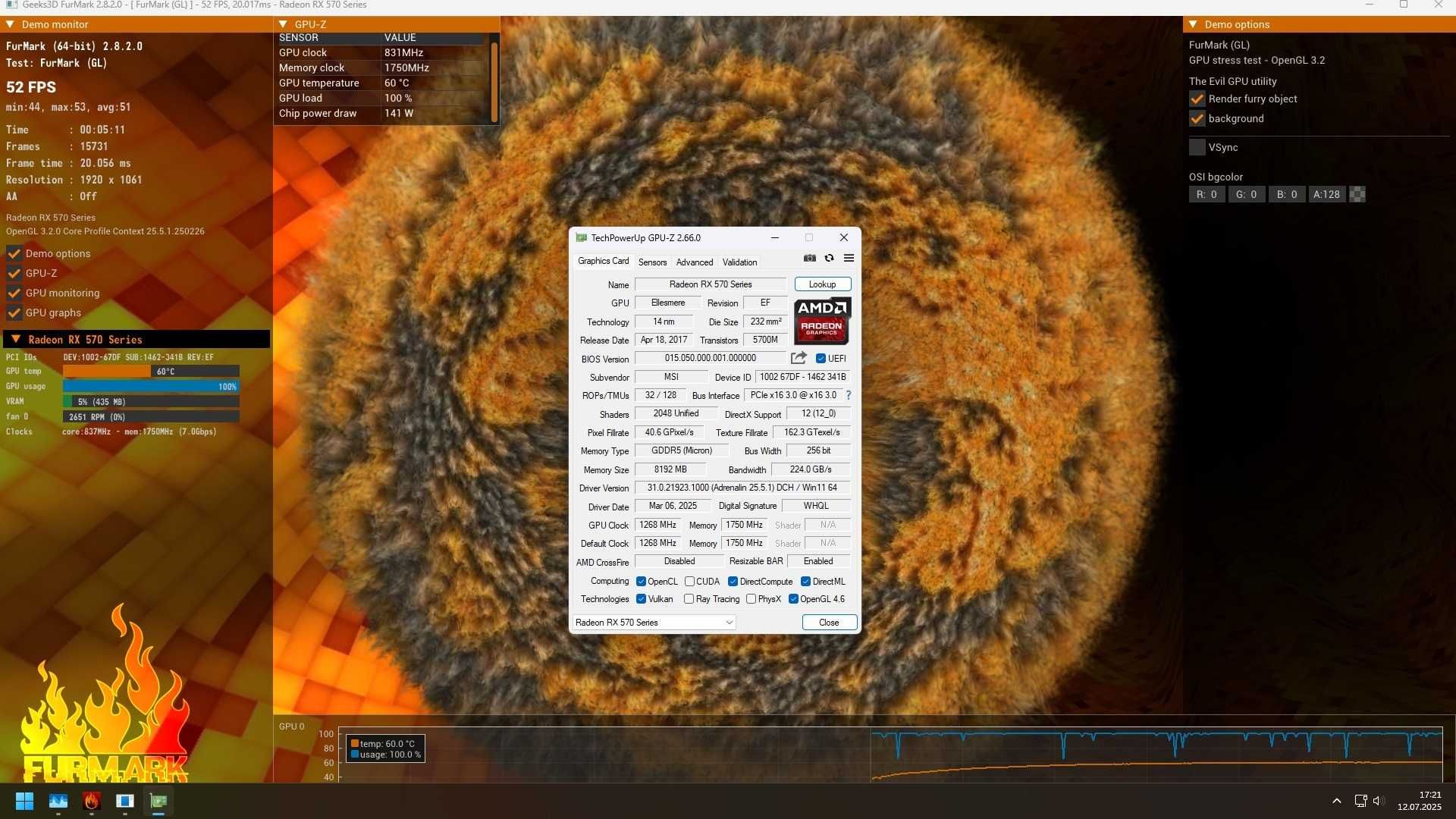Minimize the GPU-Z window

[775, 237]
